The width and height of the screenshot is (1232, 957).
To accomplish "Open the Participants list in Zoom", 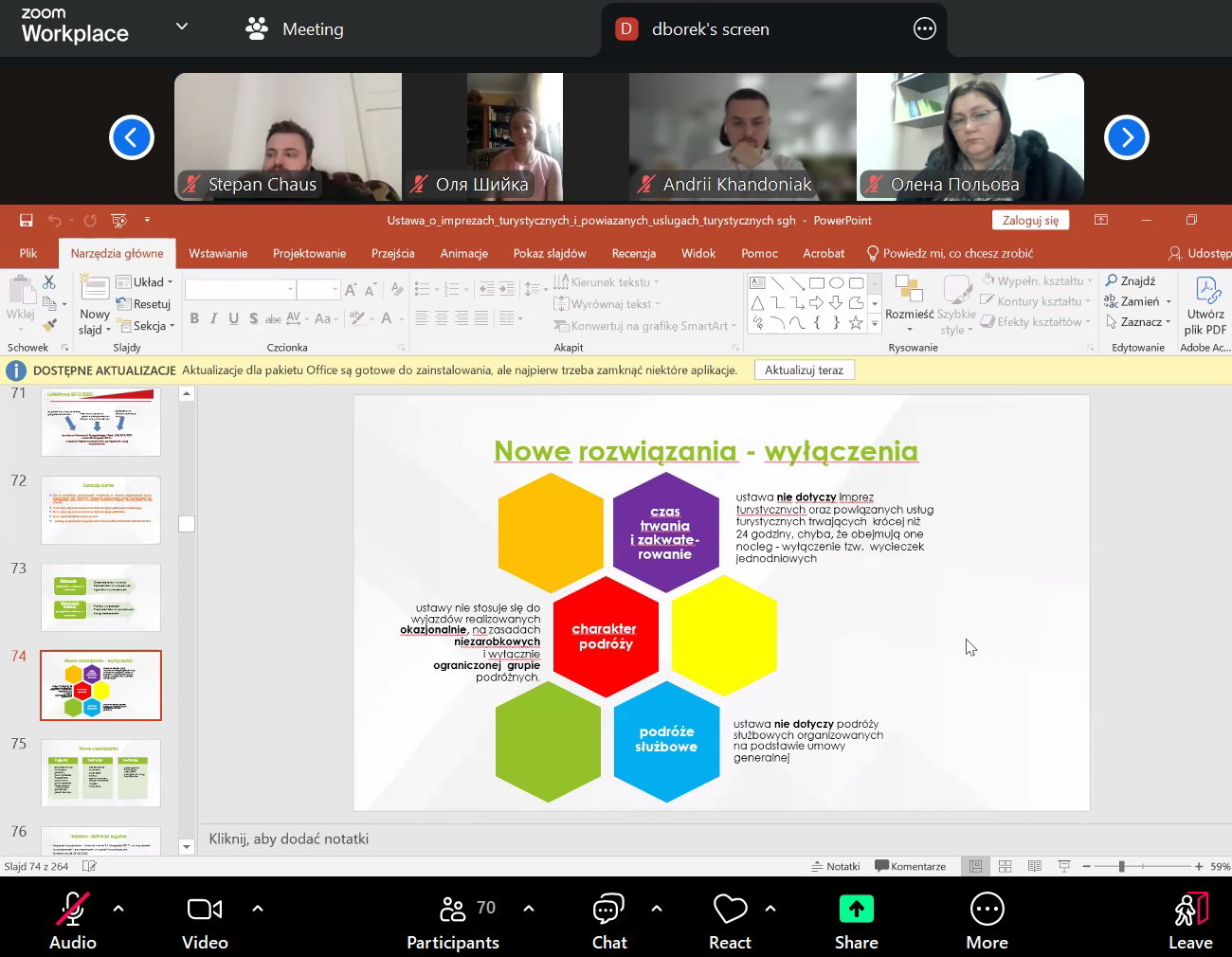I will coord(453,911).
